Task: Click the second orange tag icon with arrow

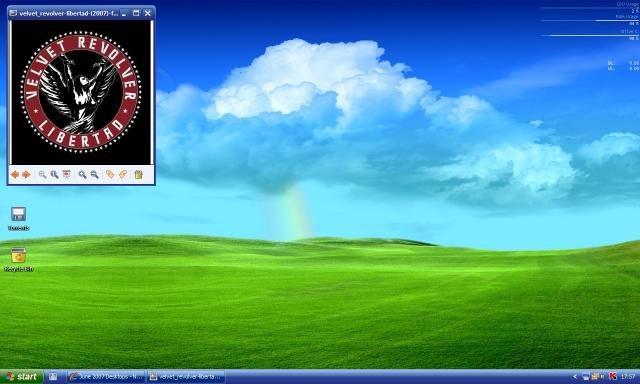Action: [122, 174]
